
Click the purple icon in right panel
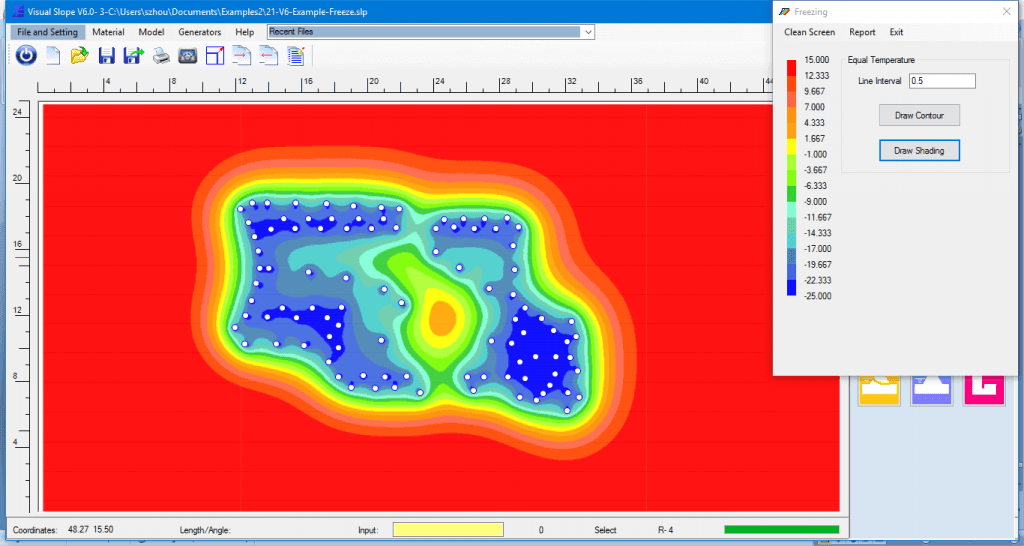point(931,391)
